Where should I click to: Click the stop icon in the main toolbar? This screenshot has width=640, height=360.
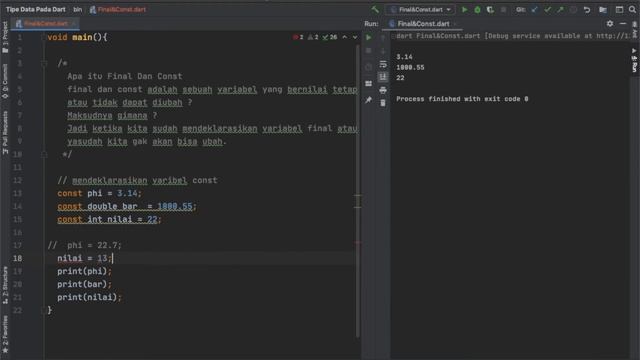(x=503, y=9)
